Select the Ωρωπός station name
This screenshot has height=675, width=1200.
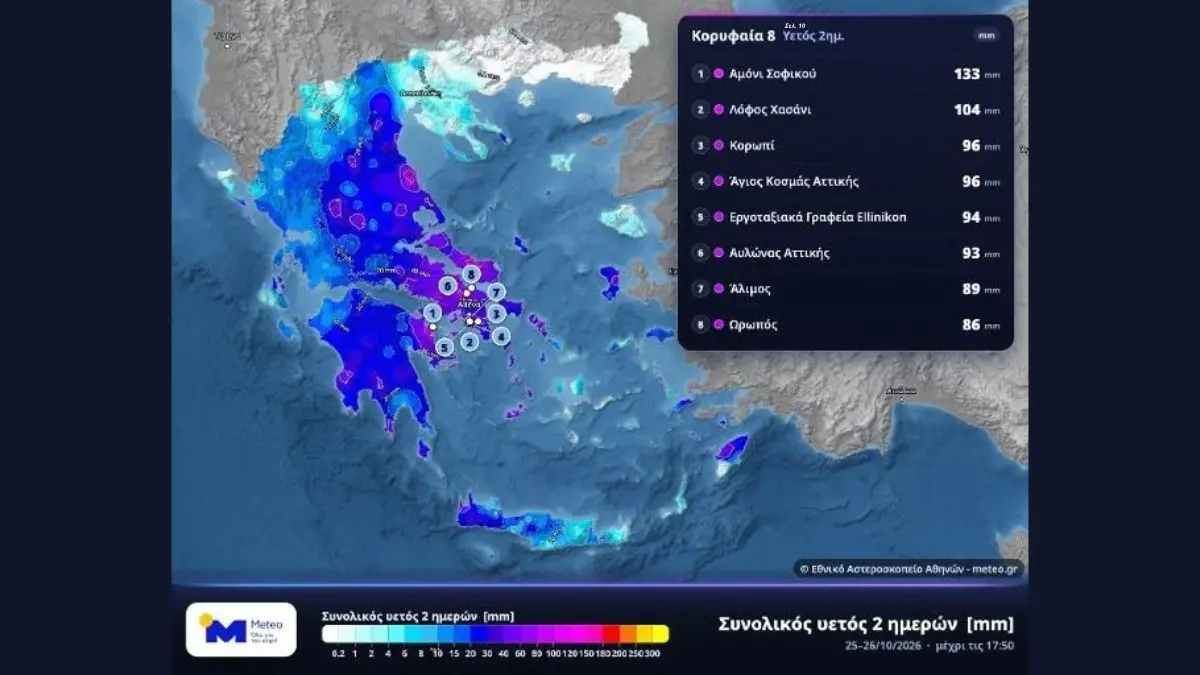pos(753,325)
